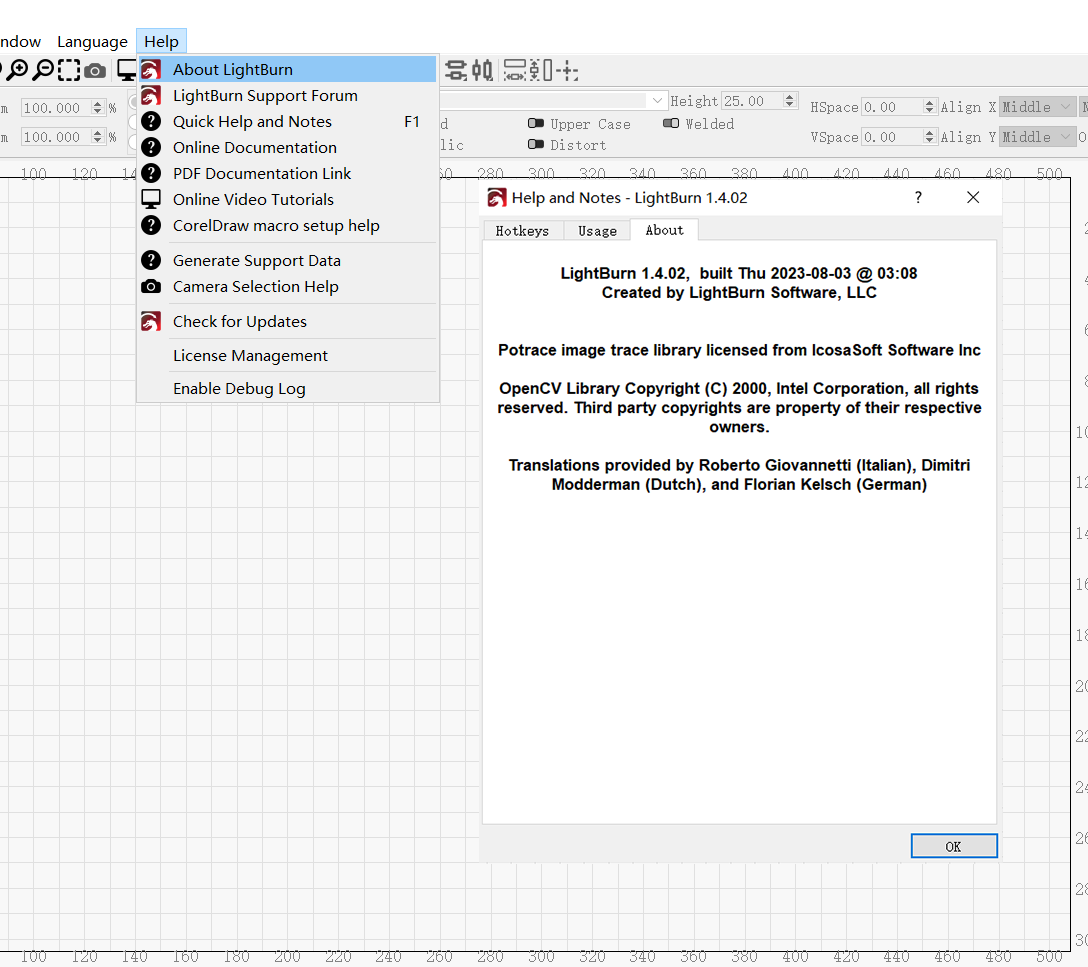Choose CorelDraw macro setup help

[287, 225]
